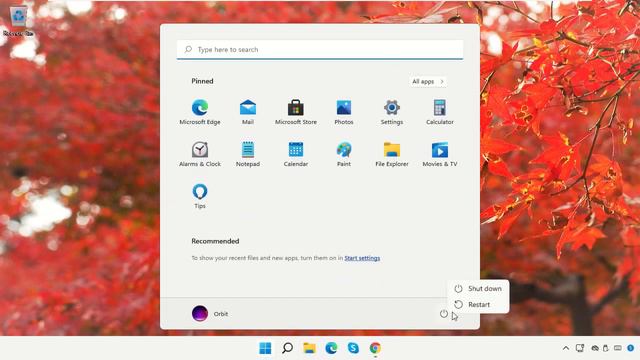
Task: Select Shut down from power menu
Action: point(478,289)
